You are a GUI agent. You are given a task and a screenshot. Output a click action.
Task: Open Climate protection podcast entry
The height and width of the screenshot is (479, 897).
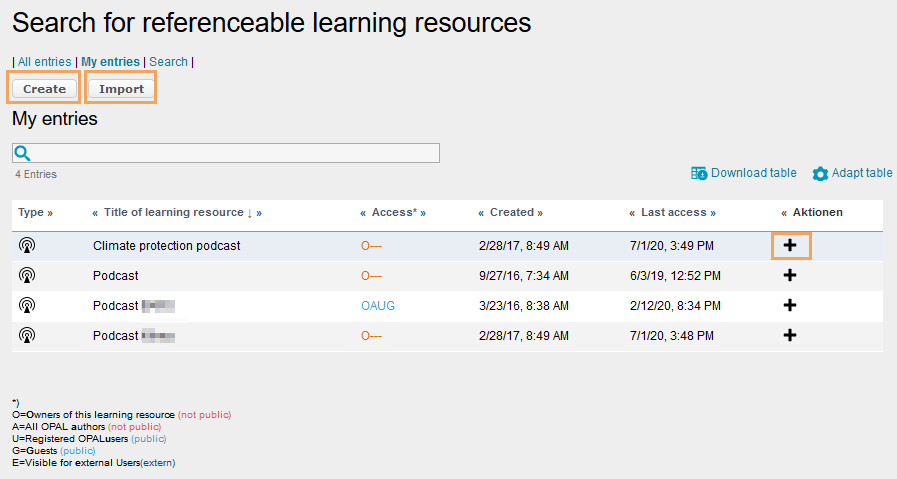(x=166, y=246)
